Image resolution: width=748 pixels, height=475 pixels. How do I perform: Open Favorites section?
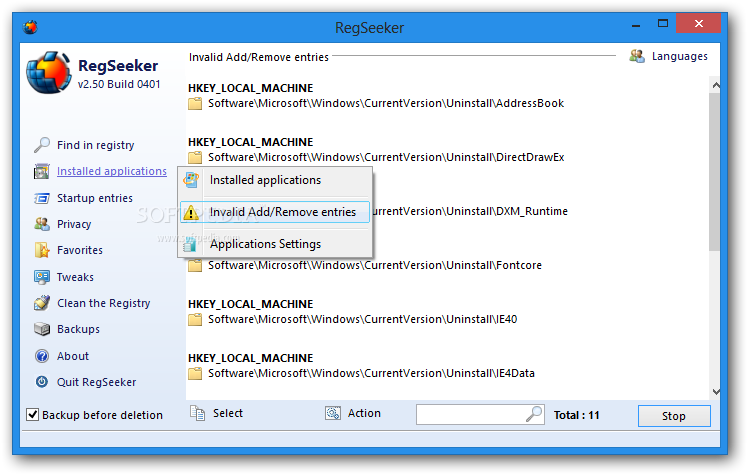click(80, 250)
